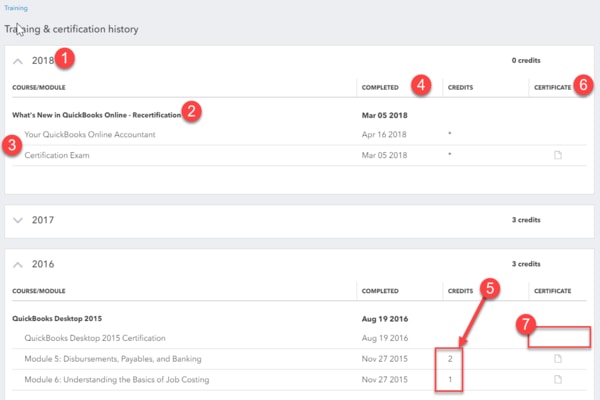Click CREDITS column header in 2016 table
This screenshot has height=400, width=600.
(x=460, y=291)
